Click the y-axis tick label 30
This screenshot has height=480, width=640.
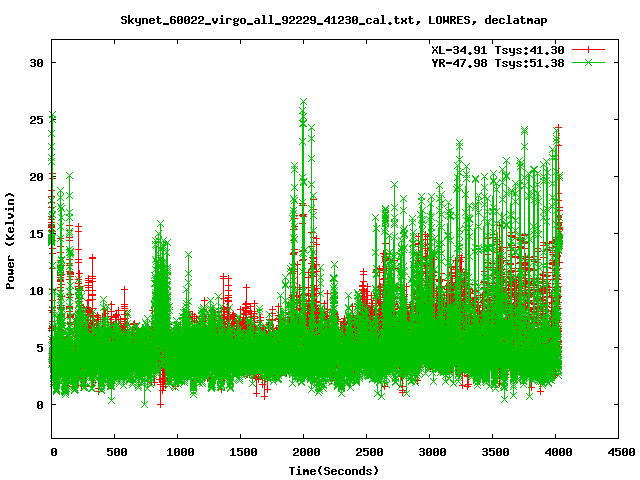[x=36, y=63]
